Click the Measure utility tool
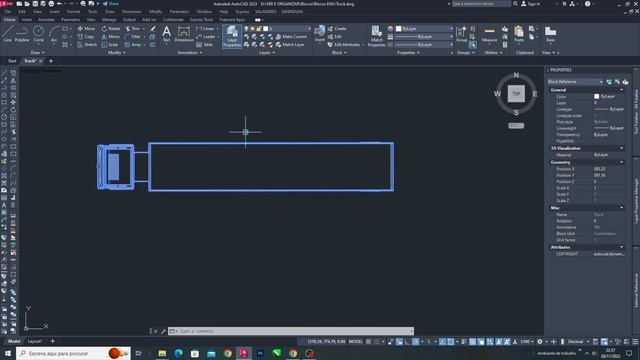 pos(489,35)
